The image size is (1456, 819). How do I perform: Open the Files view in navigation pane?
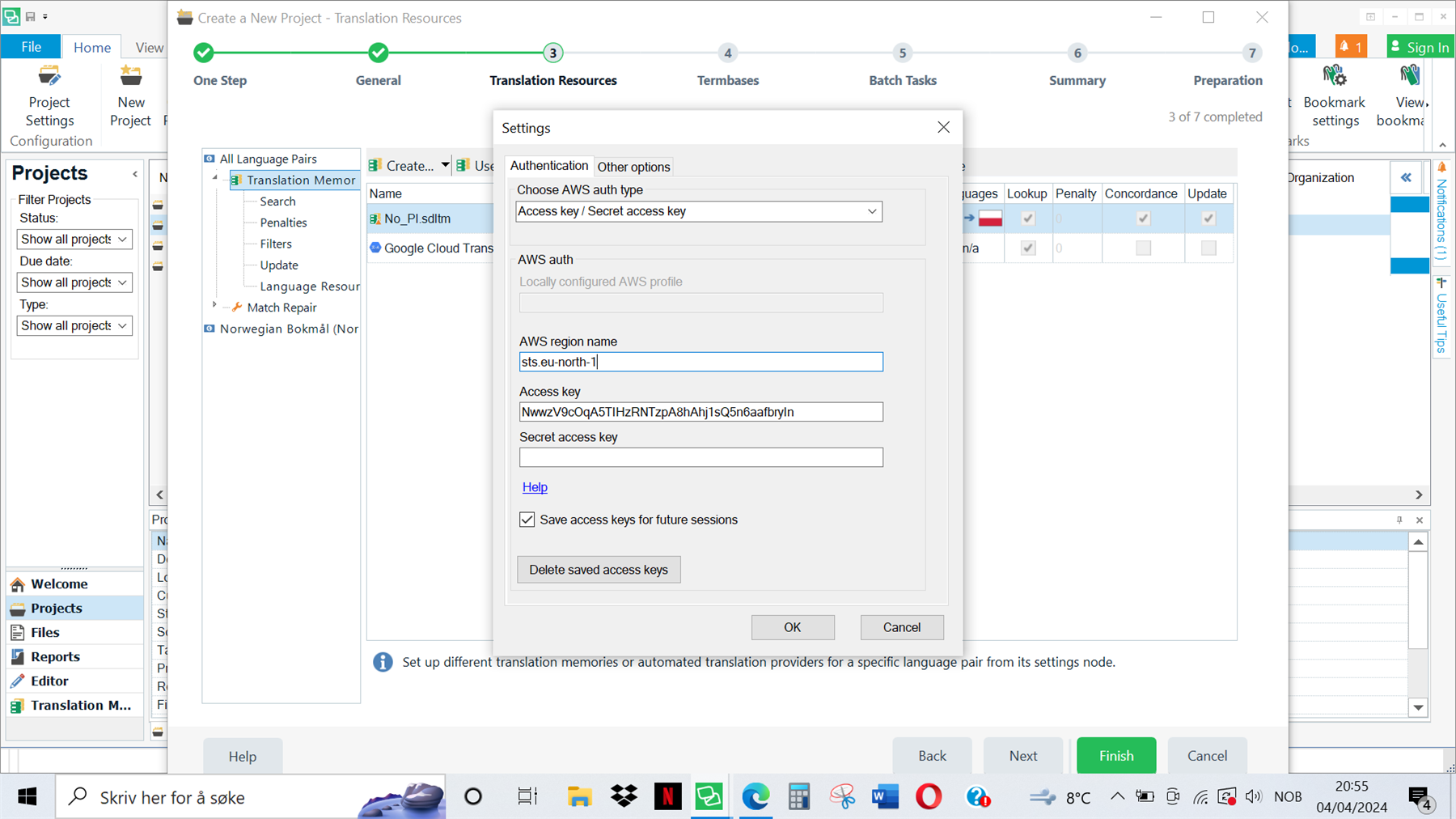pyautogui.click(x=74, y=632)
